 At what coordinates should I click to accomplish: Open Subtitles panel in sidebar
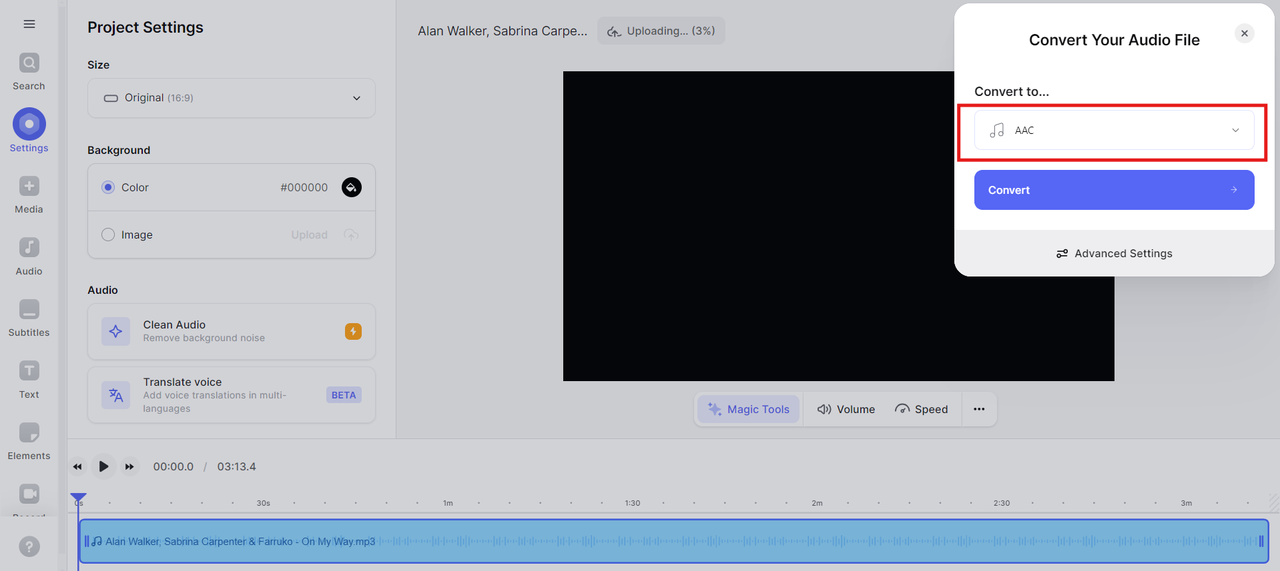[29, 318]
